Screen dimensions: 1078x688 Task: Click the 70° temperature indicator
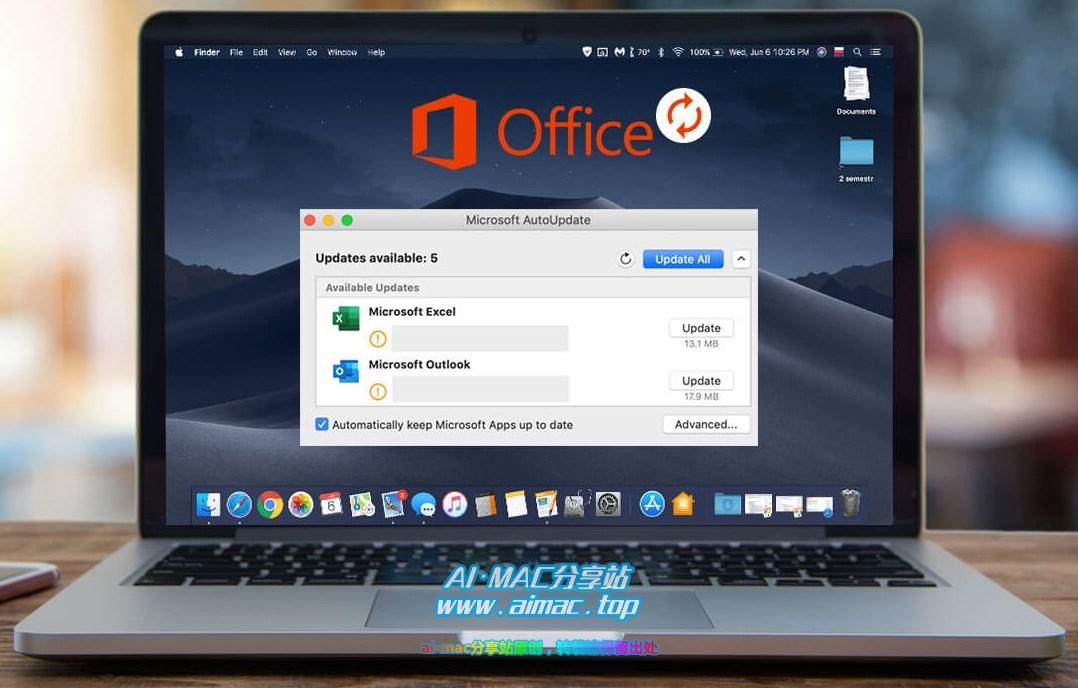(x=640, y=52)
